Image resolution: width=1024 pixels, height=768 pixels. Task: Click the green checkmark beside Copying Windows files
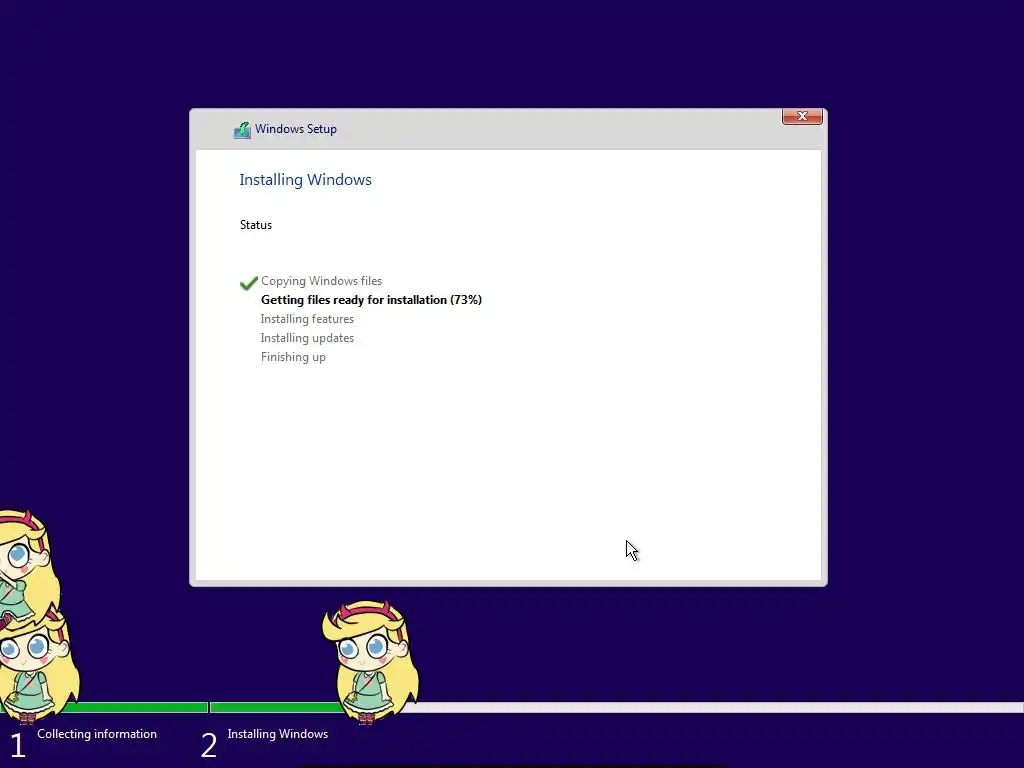249,283
